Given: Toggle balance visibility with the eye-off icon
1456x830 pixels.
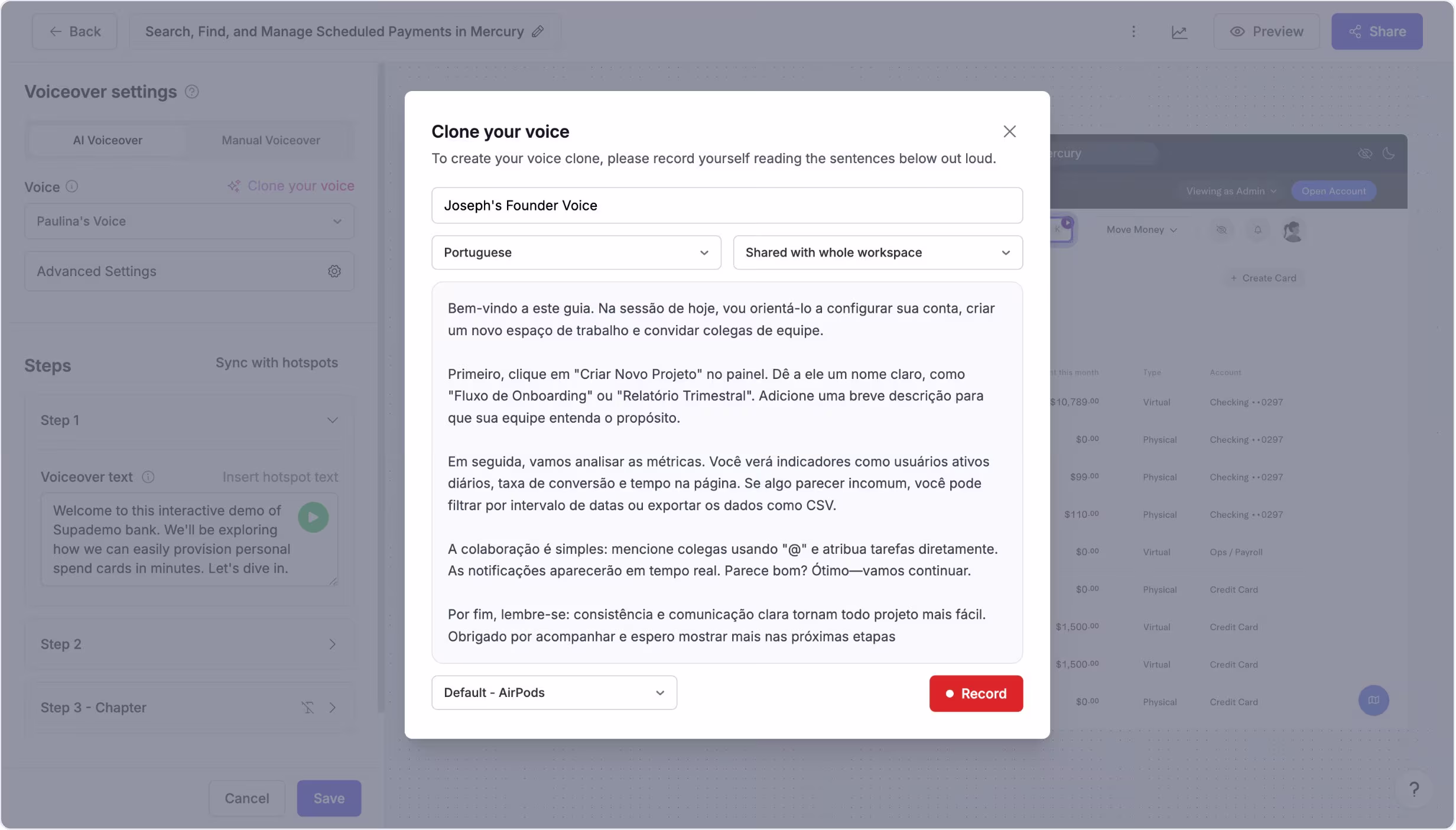Looking at the screenshot, I should tap(1366, 153).
